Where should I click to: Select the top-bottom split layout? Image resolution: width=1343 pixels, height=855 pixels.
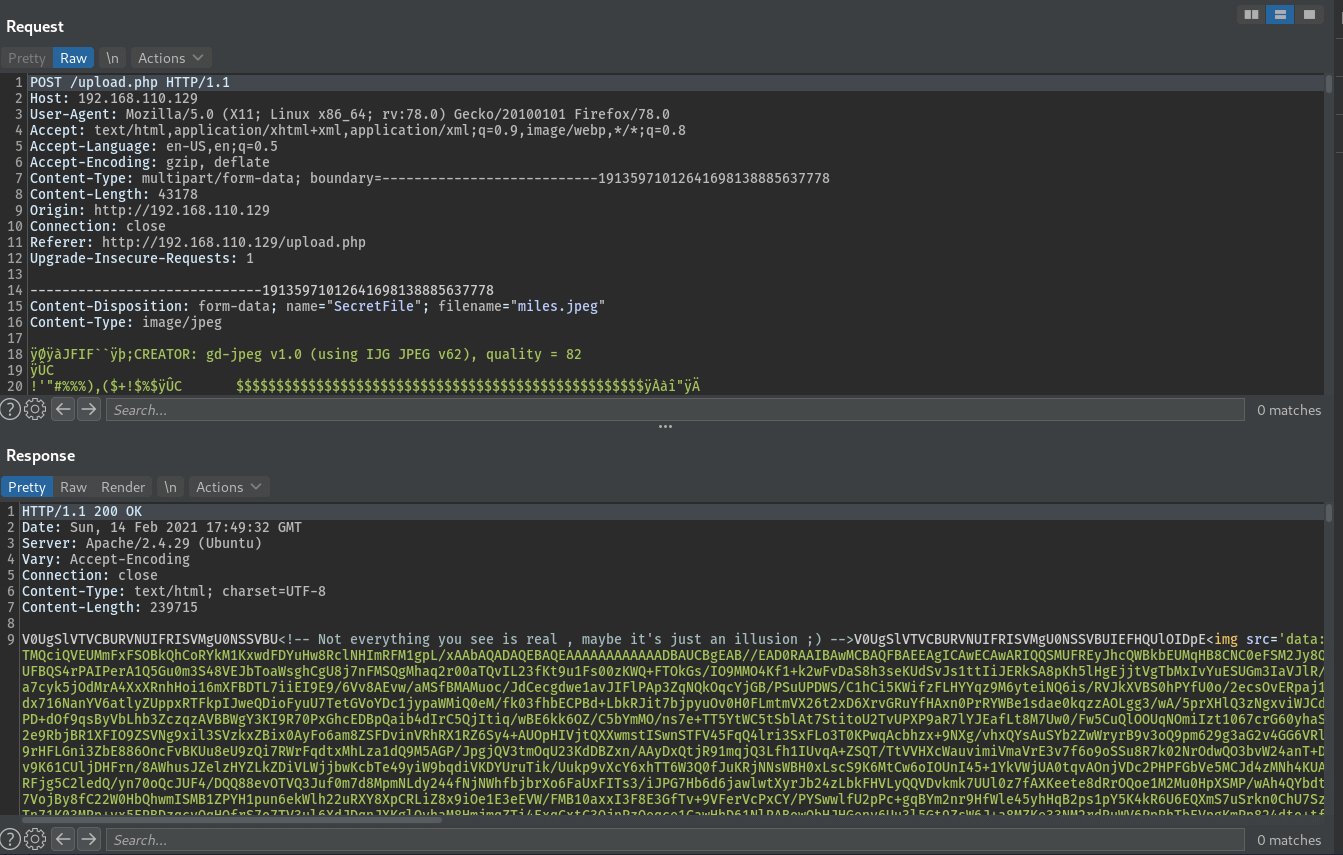1279,14
